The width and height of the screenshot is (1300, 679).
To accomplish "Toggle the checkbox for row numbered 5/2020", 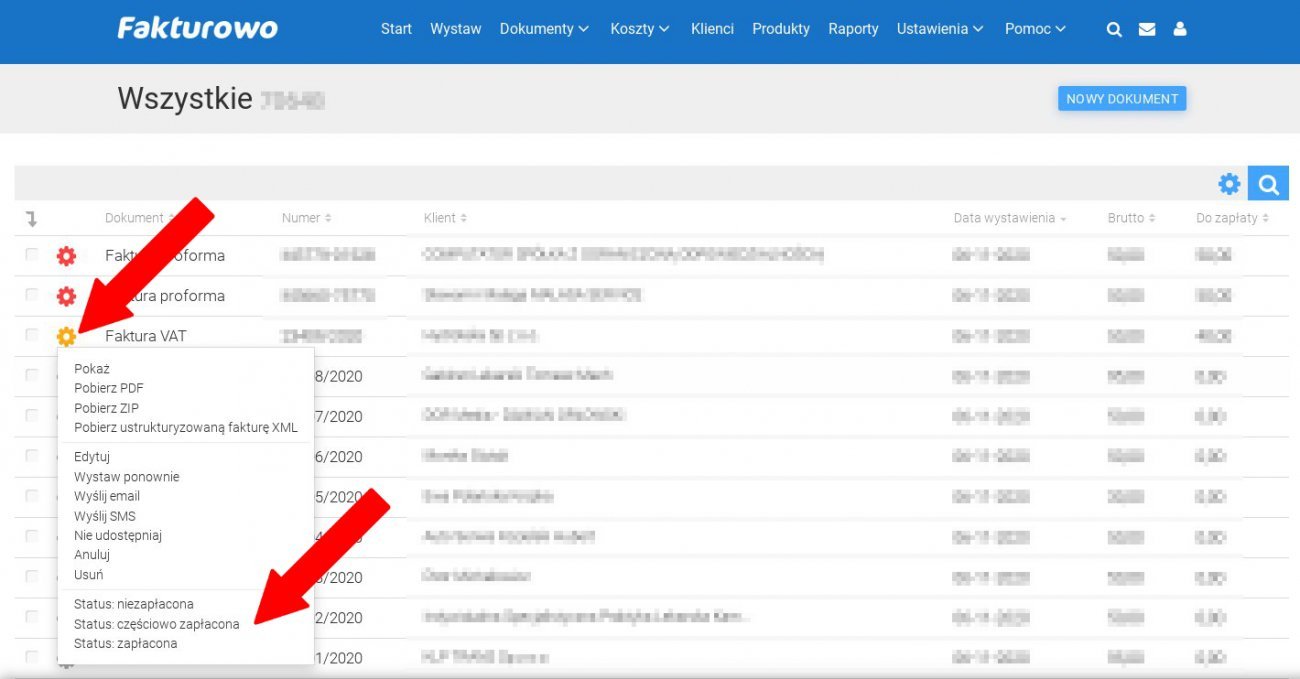I will coord(32,496).
